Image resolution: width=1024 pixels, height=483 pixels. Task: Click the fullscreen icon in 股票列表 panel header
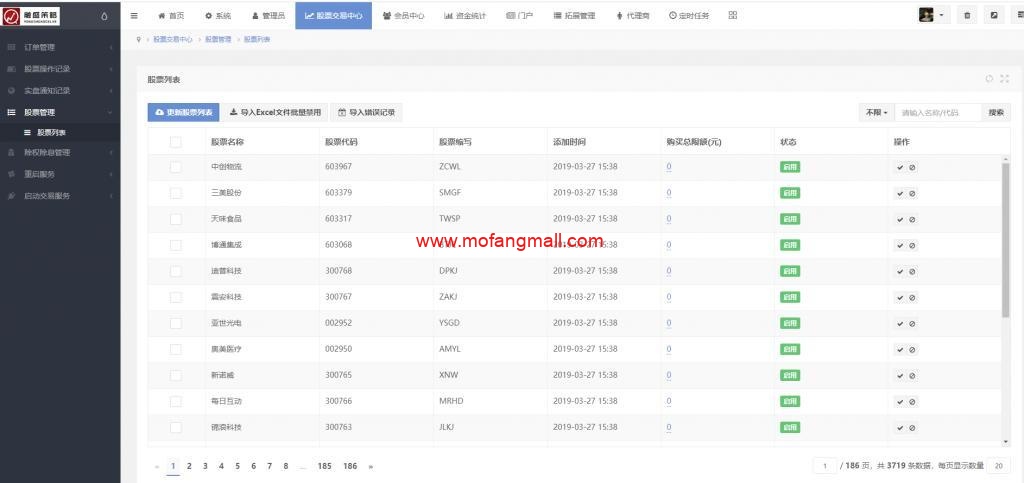1004,79
